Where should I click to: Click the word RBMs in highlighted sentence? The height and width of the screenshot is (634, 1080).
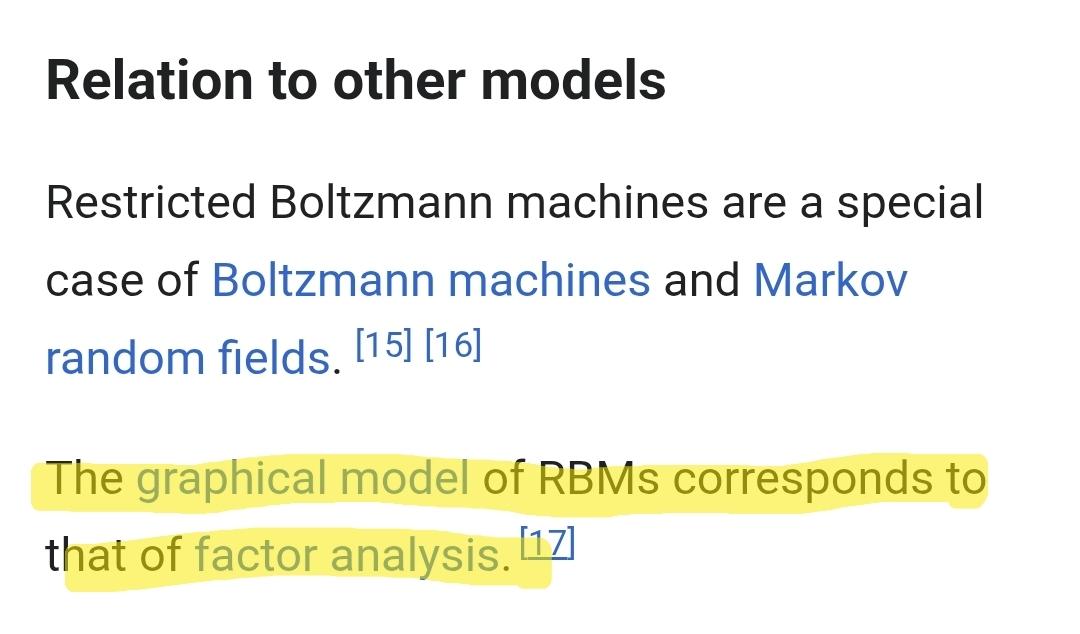[598, 478]
